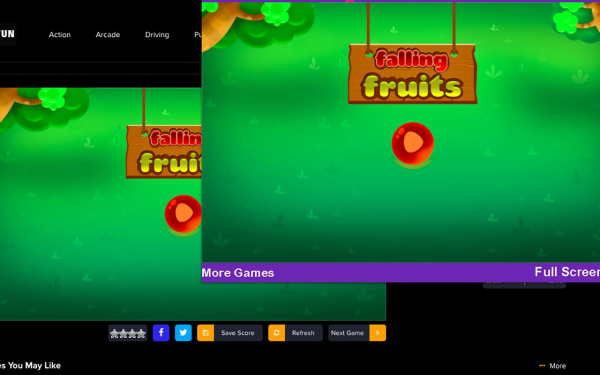
Task: Share via the Twitter bird icon
Action: tap(183, 333)
